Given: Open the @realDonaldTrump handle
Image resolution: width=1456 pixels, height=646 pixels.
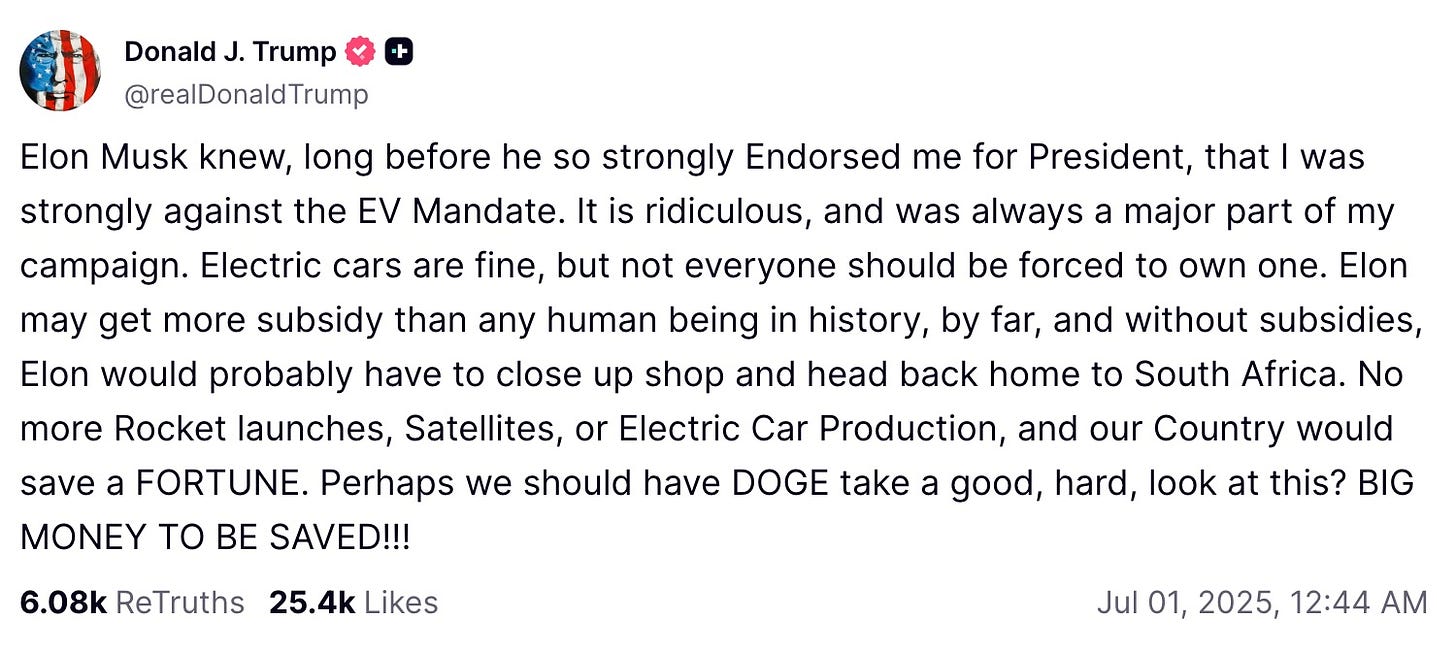Looking at the screenshot, I should 247,94.
